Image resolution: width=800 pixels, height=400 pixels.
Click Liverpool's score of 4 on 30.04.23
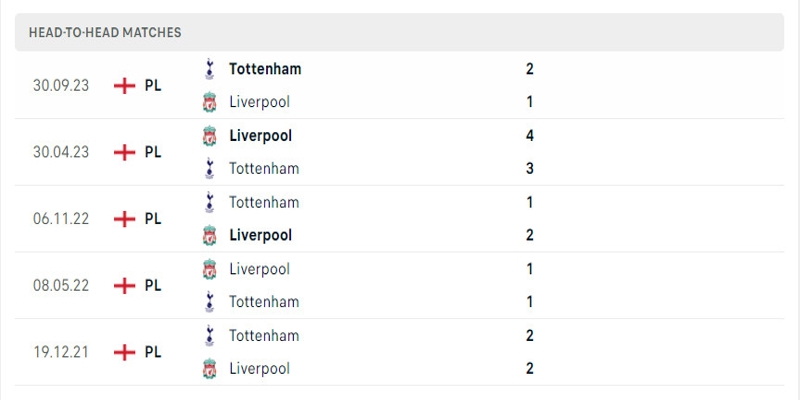coord(529,135)
